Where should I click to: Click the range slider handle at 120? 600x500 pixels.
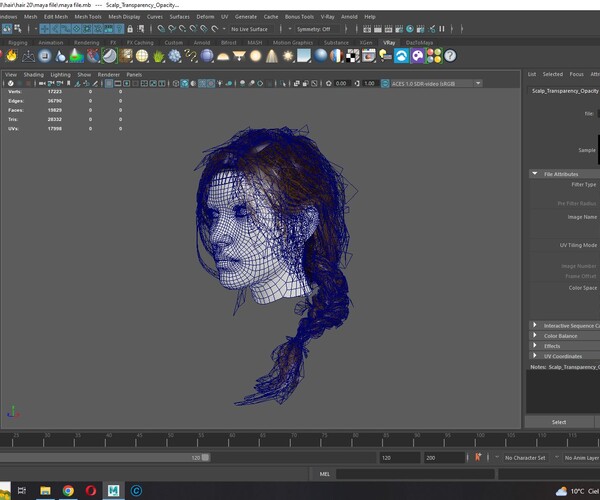[205, 457]
